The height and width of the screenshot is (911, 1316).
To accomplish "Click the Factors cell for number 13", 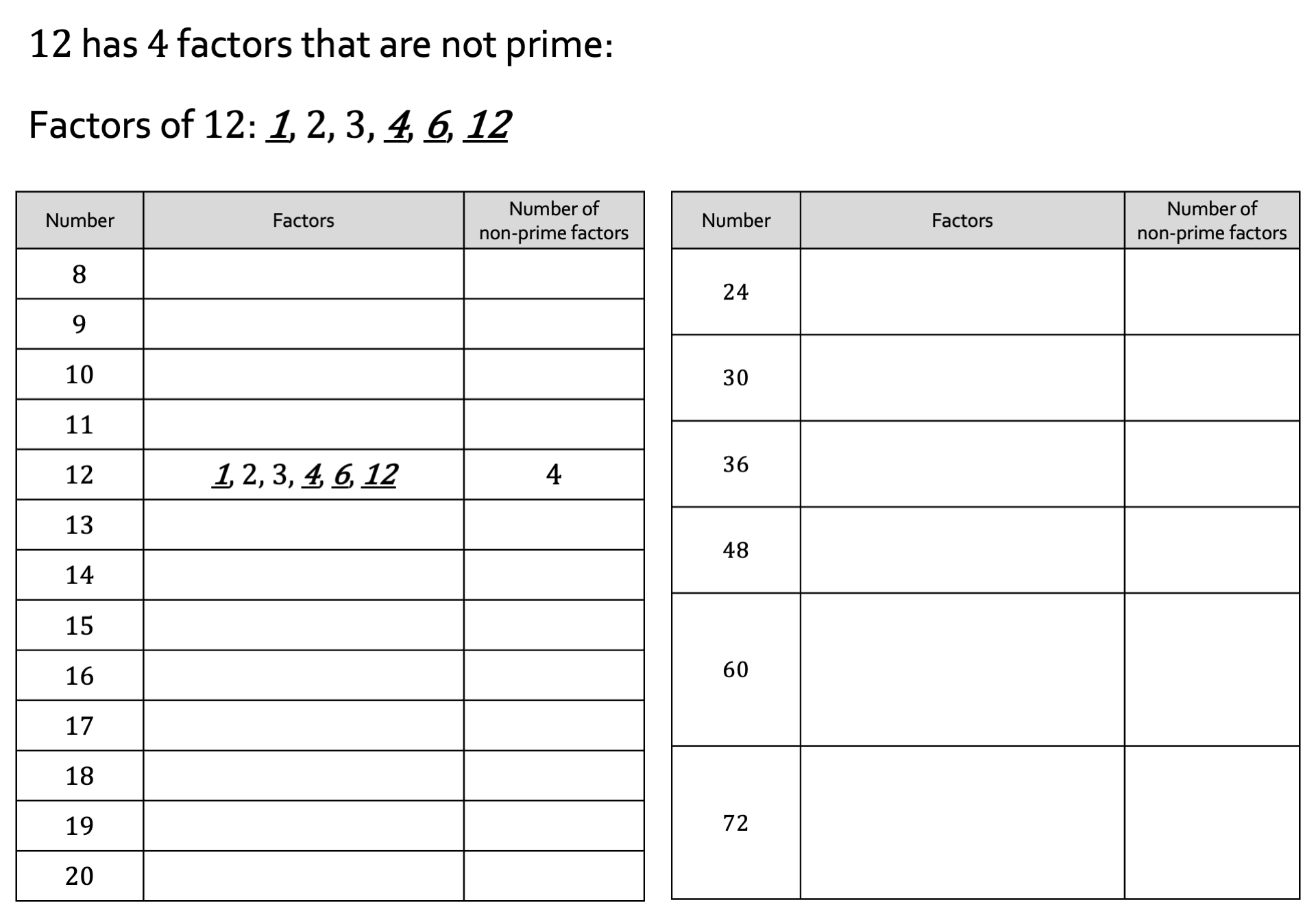I will tap(304, 524).
